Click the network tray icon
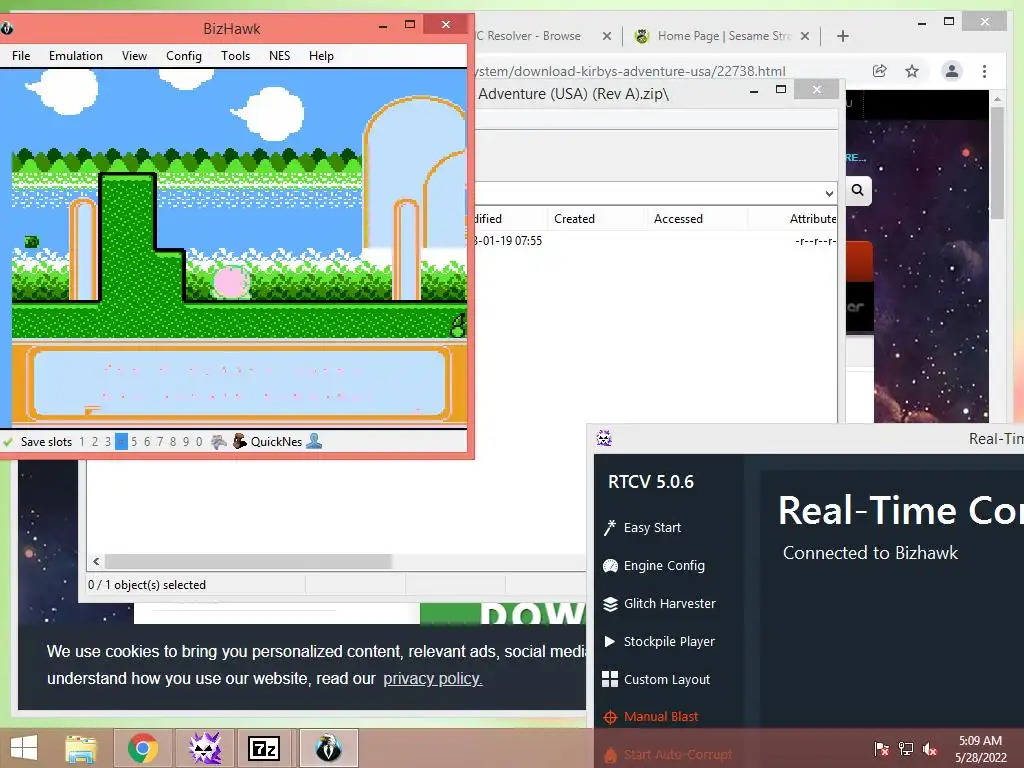Screen dimensions: 1024x768 coord(906,749)
